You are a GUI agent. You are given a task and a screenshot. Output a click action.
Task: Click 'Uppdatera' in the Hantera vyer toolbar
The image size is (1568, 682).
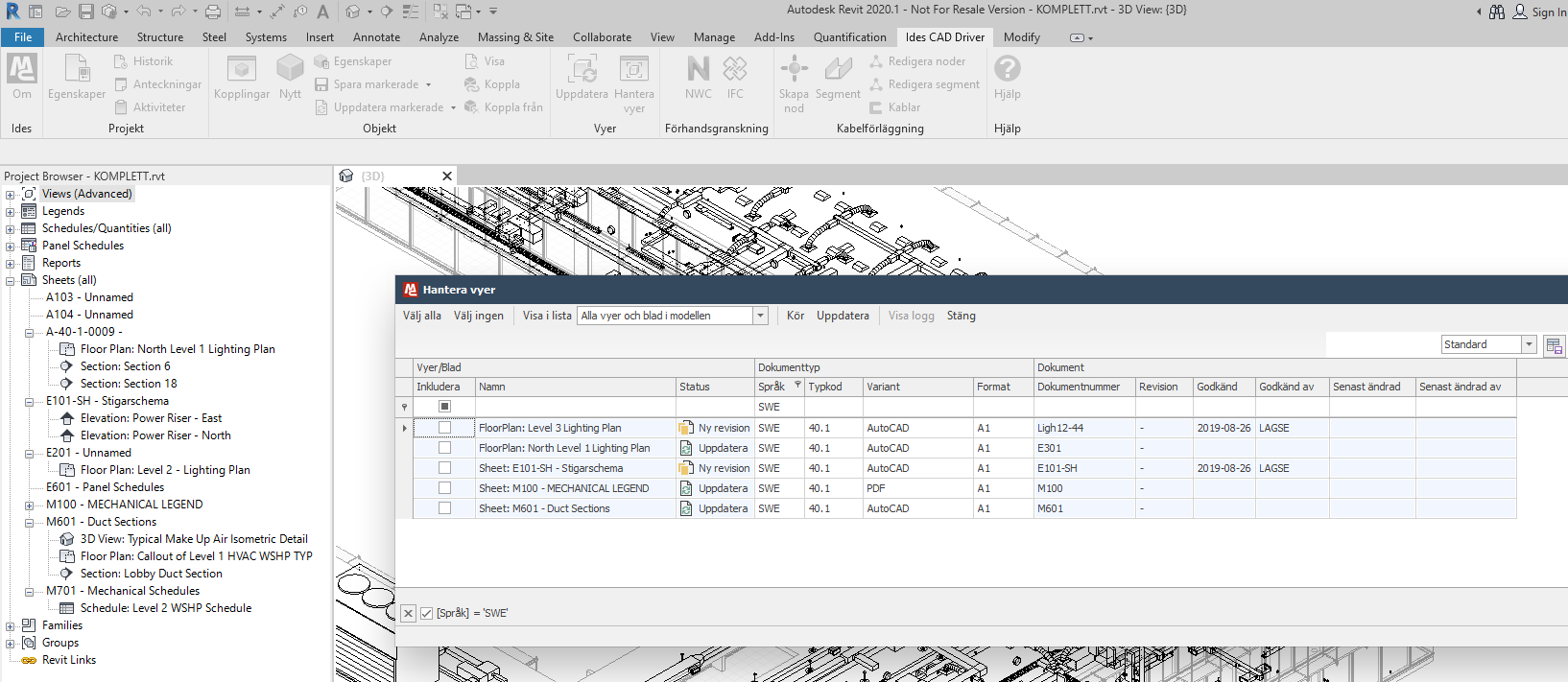(x=843, y=316)
